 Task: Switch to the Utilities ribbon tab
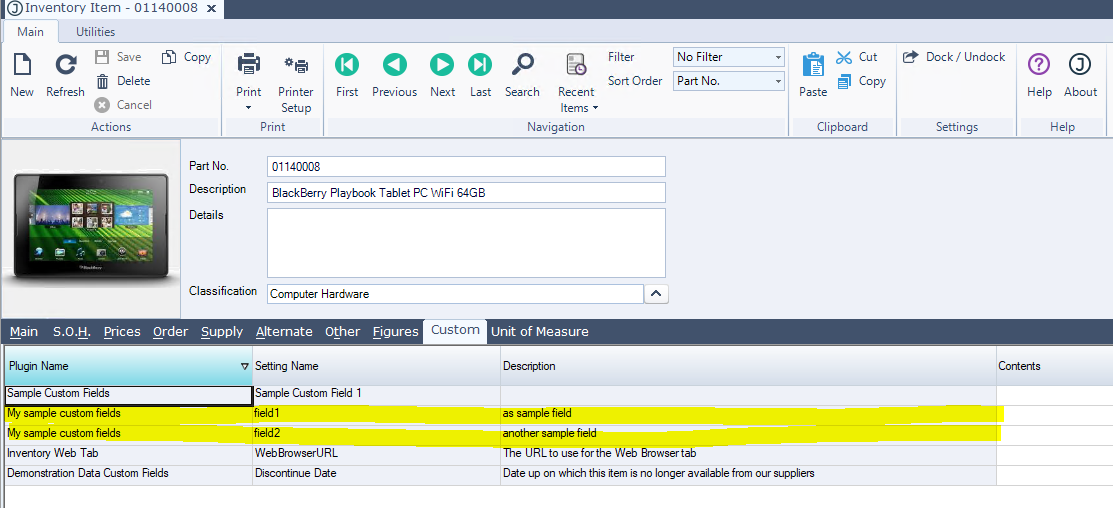96,32
